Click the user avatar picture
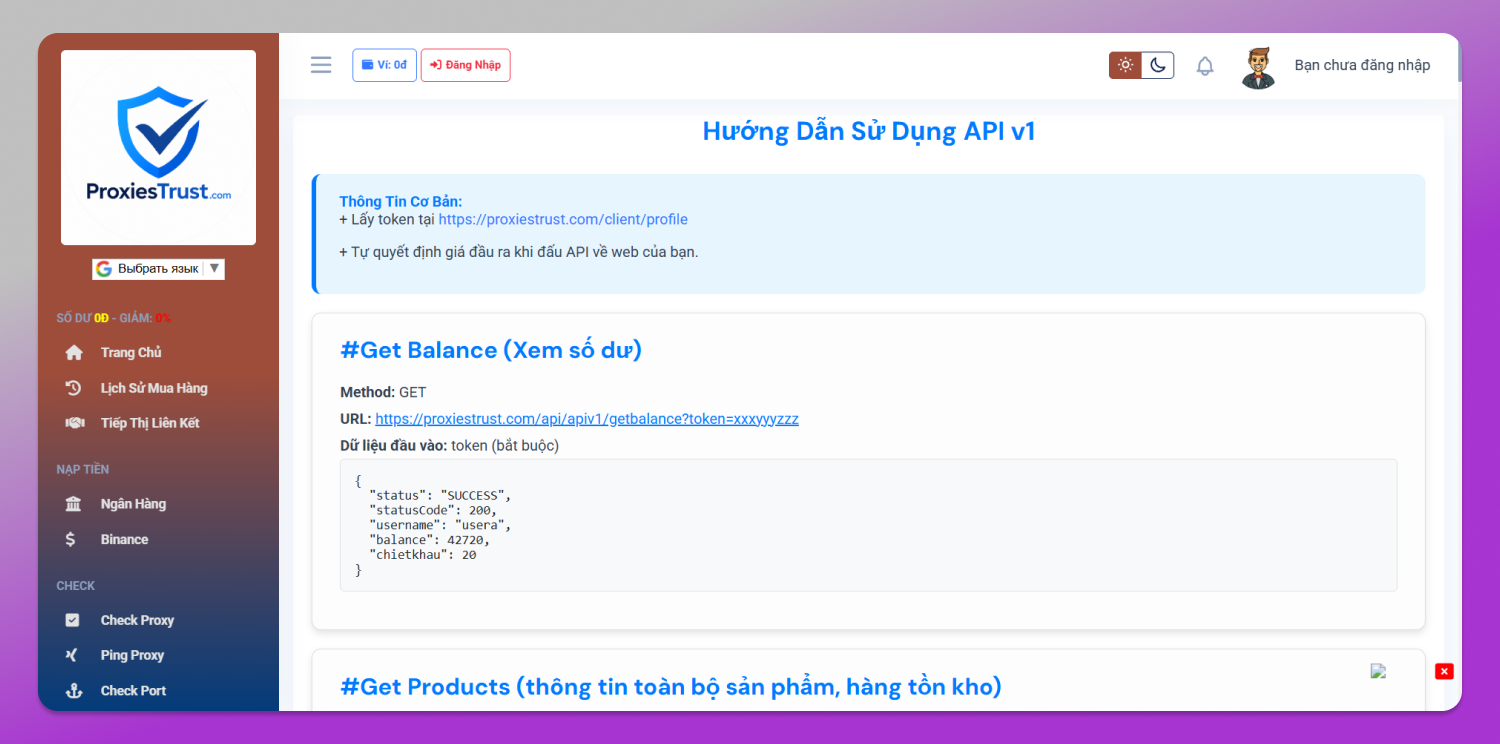 1259,67
